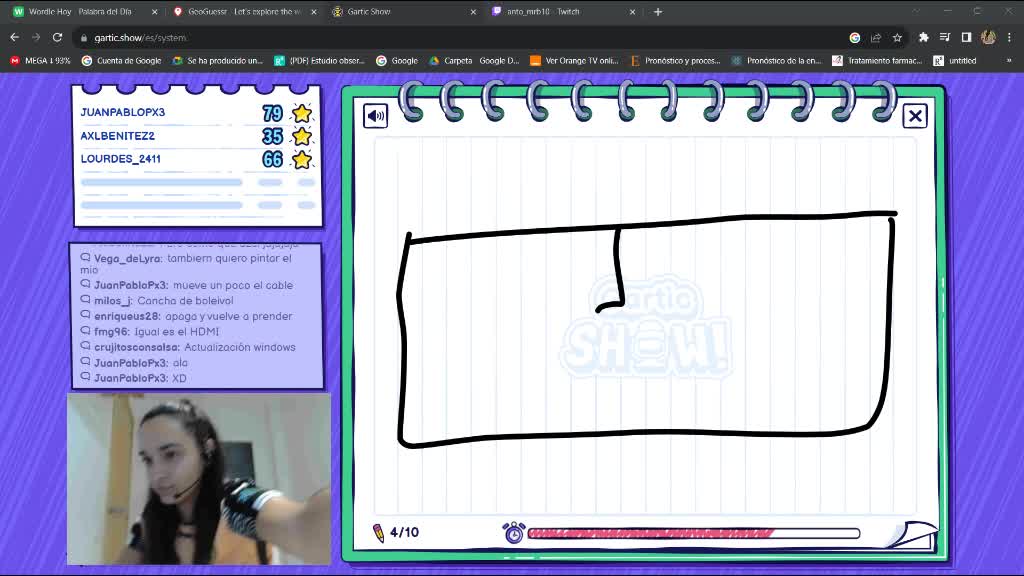The image size is (1024, 576).
Task: Toggle the browser side panel
Action: point(967,38)
